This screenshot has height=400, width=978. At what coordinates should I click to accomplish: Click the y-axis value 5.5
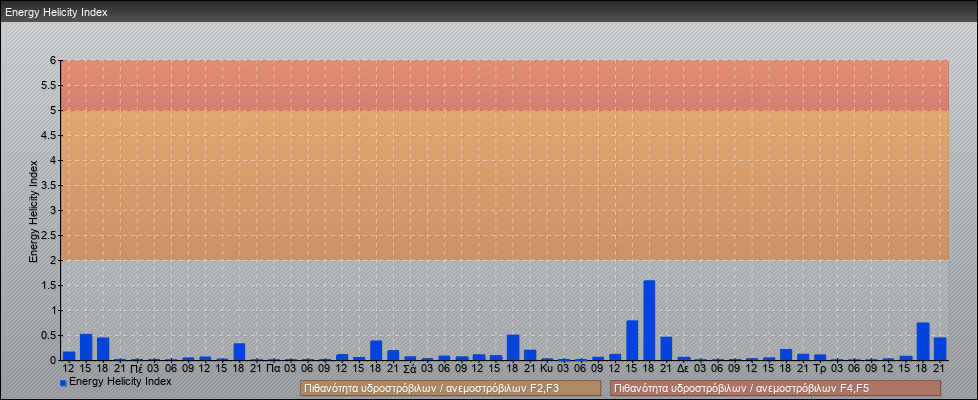coord(50,85)
